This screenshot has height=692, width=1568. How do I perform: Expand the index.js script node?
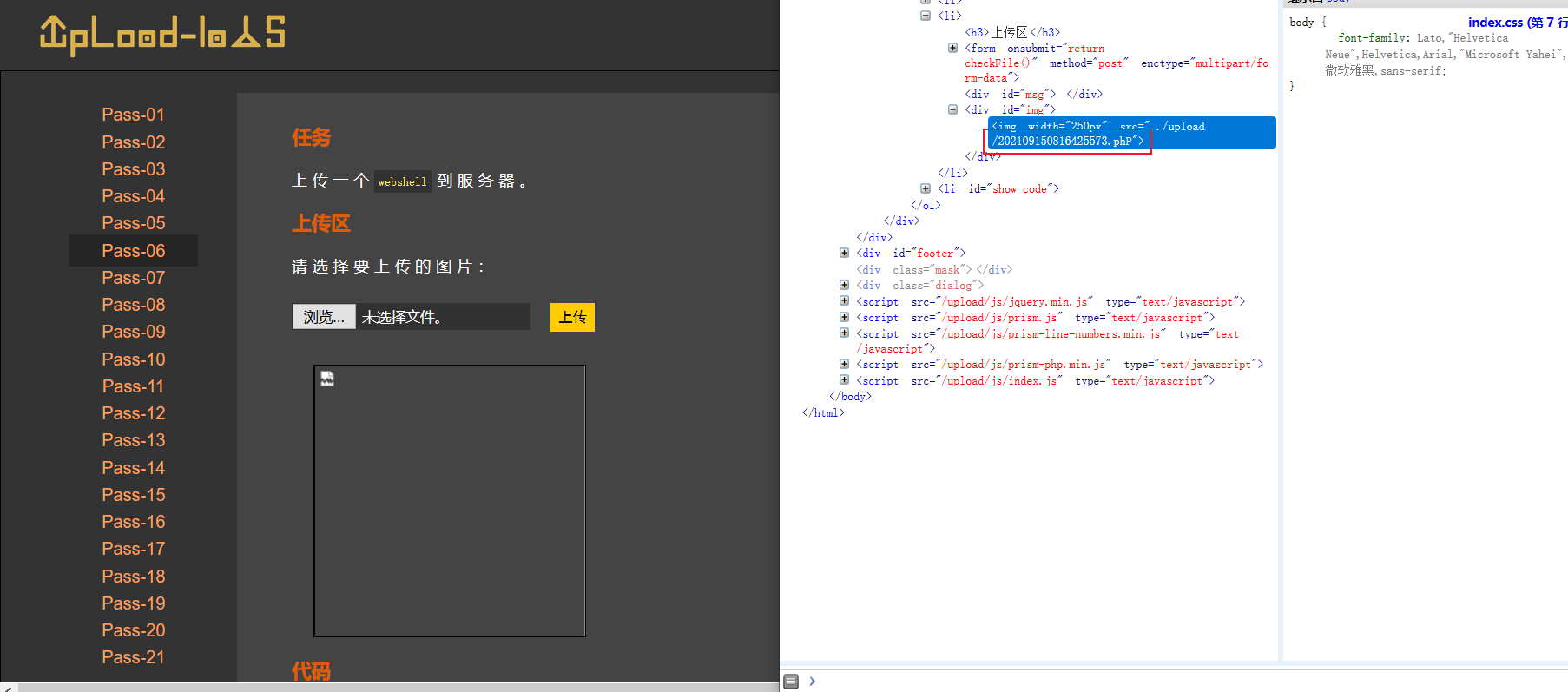[x=844, y=380]
